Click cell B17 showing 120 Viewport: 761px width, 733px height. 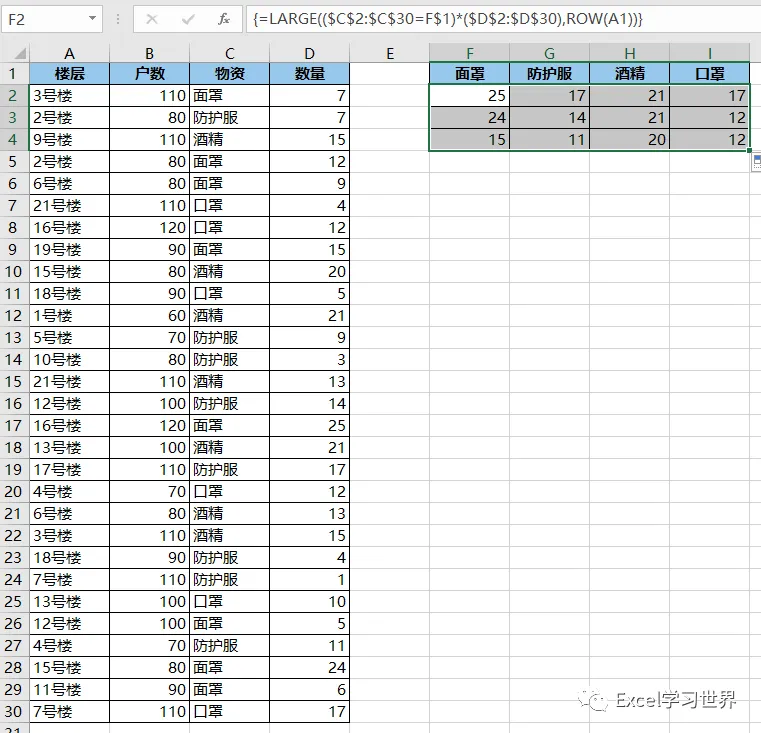pyautogui.click(x=149, y=426)
